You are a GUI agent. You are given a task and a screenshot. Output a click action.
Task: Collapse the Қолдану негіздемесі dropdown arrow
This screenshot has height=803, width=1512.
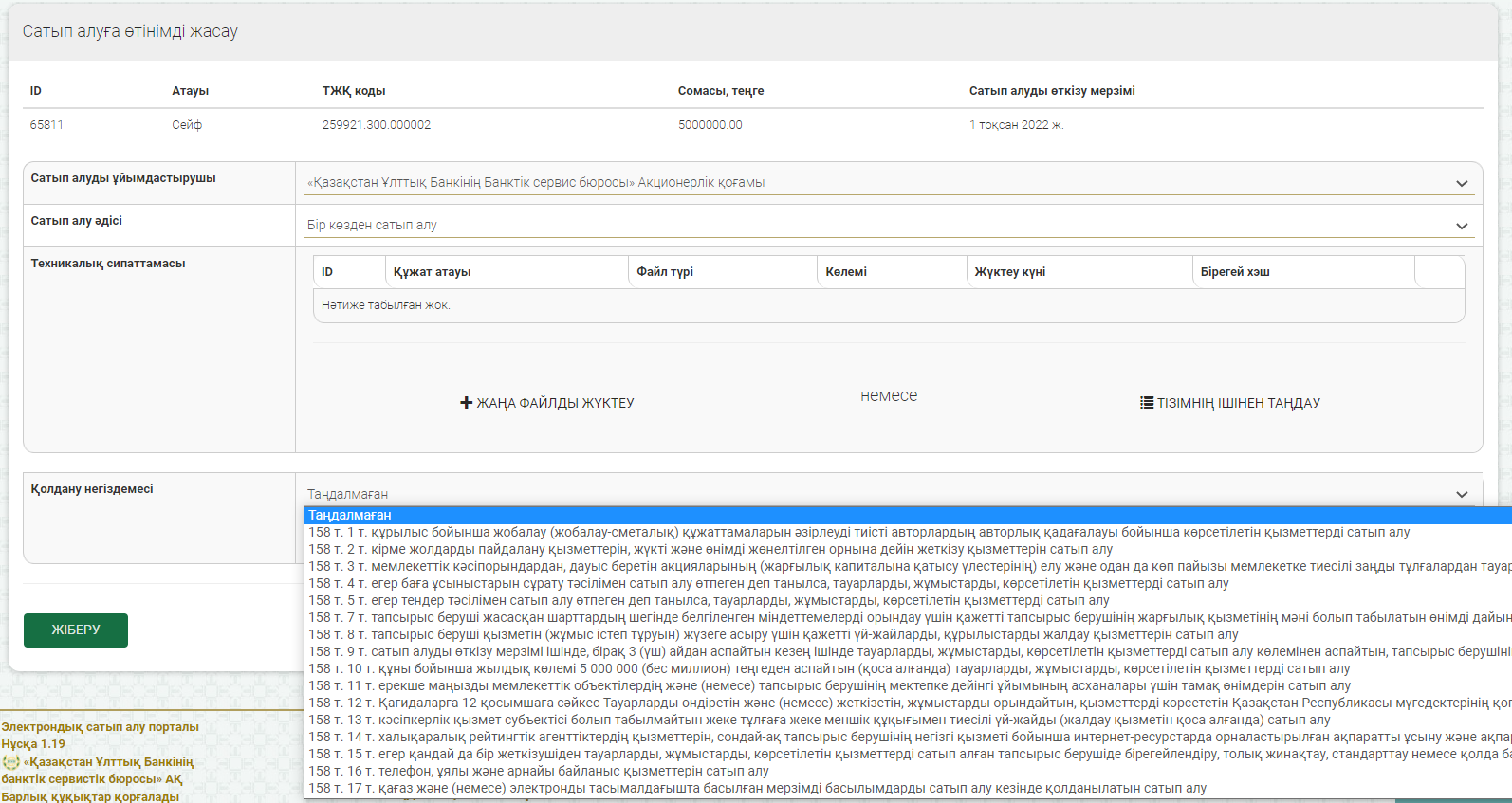(1461, 494)
